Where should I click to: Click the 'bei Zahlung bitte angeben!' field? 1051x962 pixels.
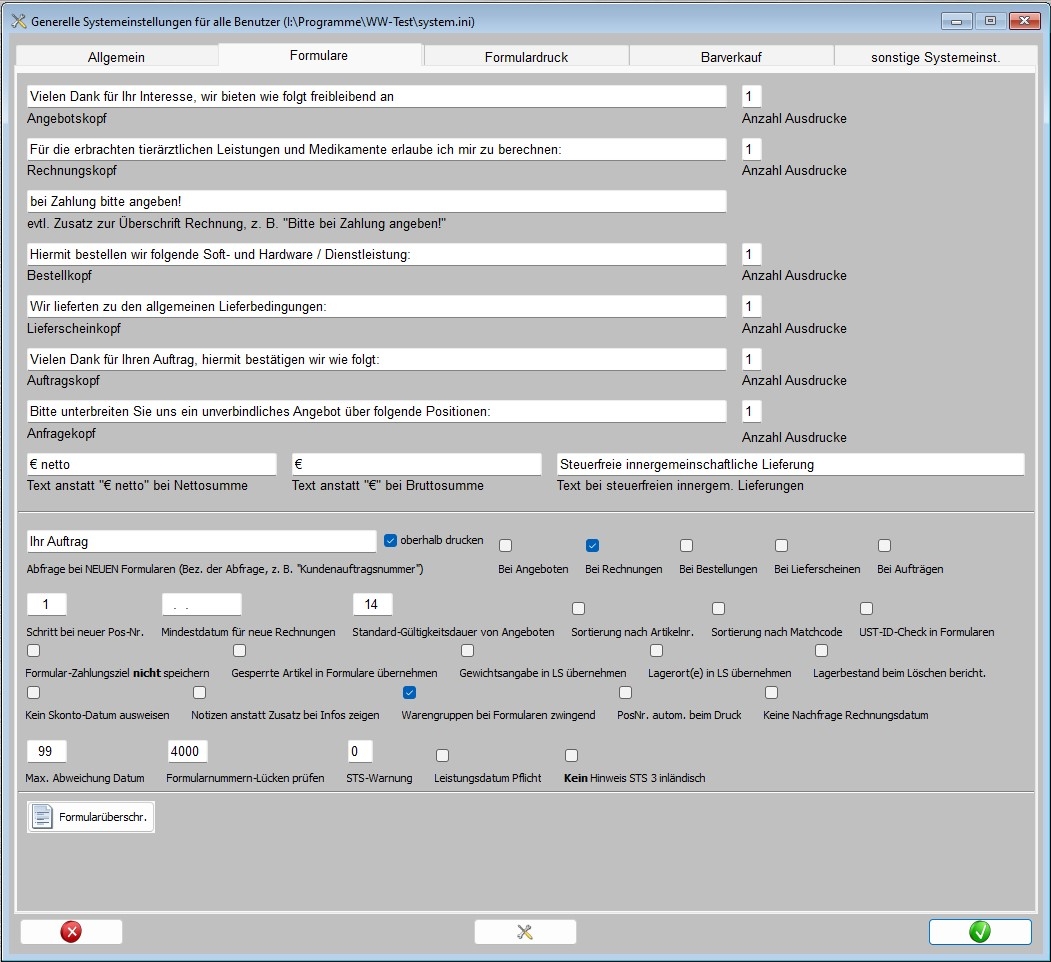377,202
